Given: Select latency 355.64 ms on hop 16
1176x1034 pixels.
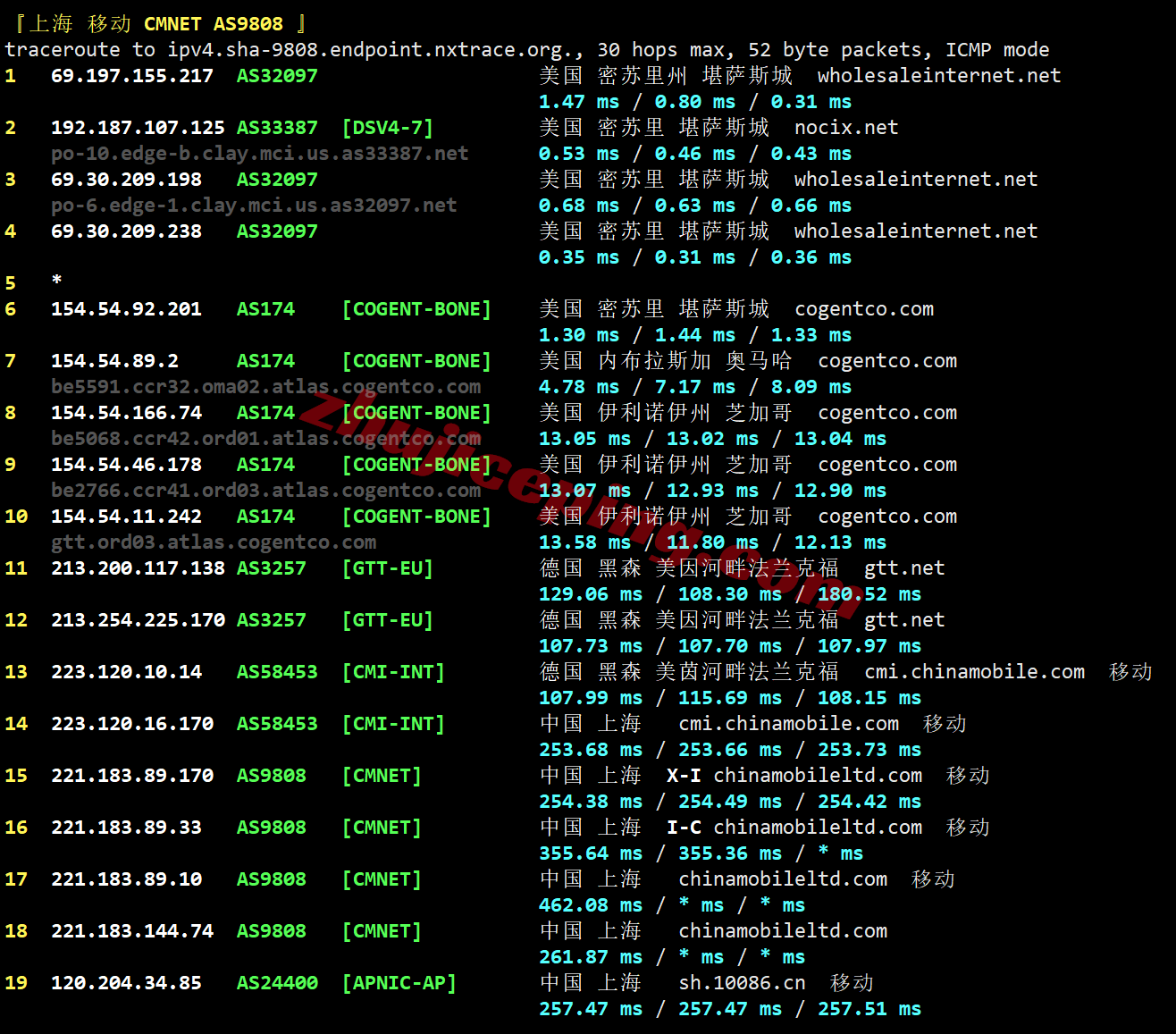Looking at the screenshot, I should point(591,853).
